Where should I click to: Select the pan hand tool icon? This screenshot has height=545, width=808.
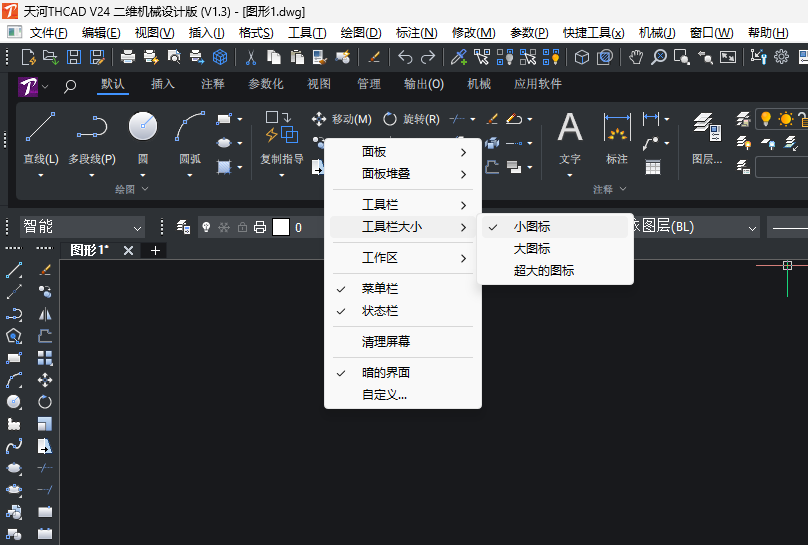click(x=636, y=57)
